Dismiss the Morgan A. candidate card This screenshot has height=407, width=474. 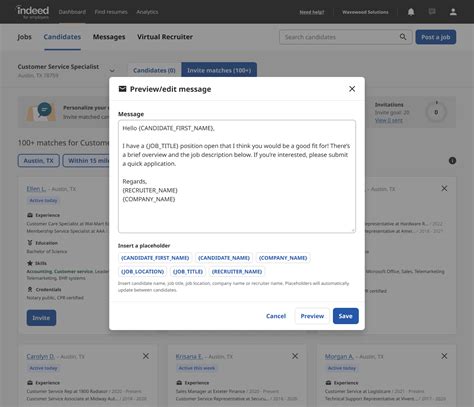click(444, 356)
